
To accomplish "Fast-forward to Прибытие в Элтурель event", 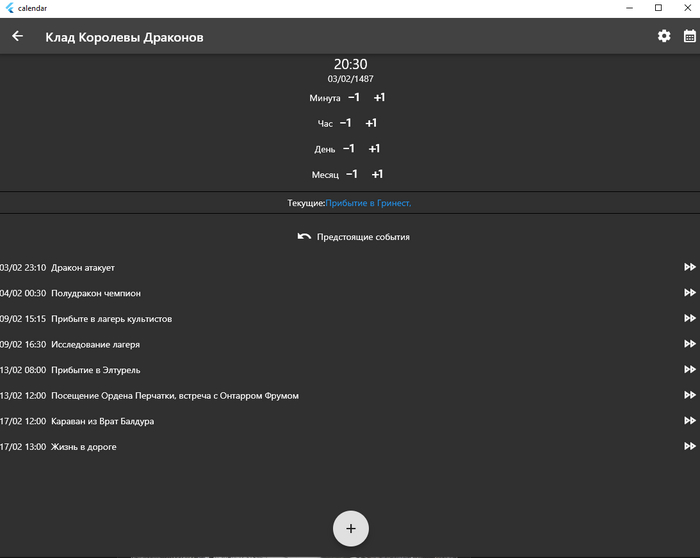I will 690,369.
